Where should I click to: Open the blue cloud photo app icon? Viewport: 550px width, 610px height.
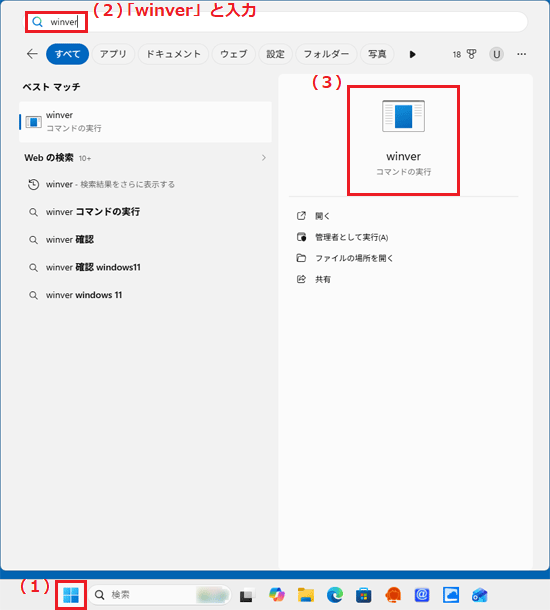coord(451,595)
